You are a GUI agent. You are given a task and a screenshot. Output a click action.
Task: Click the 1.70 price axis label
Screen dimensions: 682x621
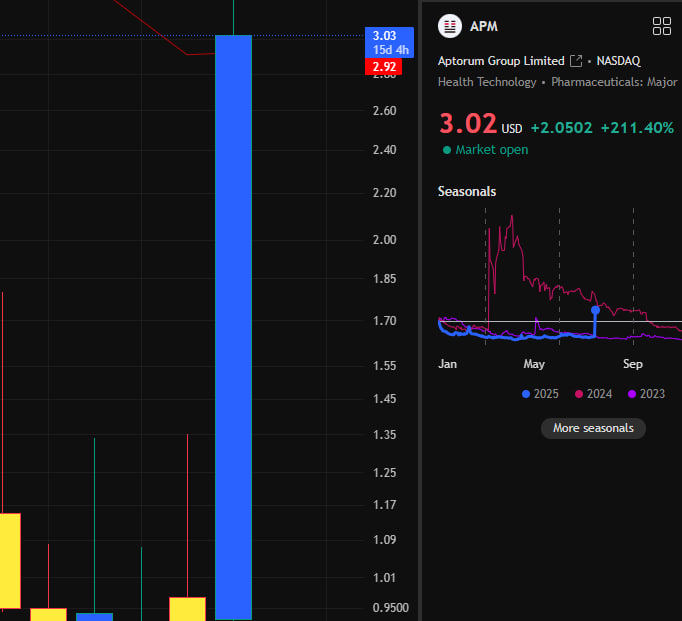pos(384,321)
